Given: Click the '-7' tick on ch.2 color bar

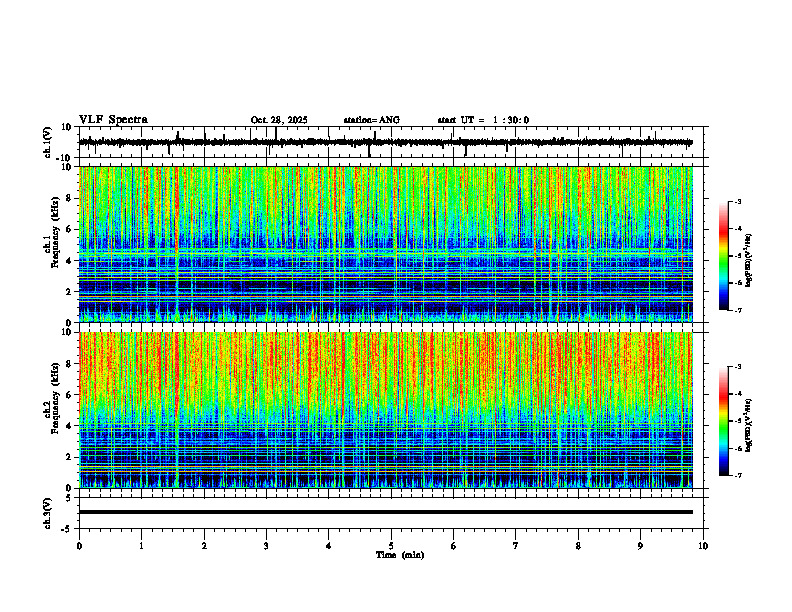Looking at the screenshot, I should click(x=738, y=475).
